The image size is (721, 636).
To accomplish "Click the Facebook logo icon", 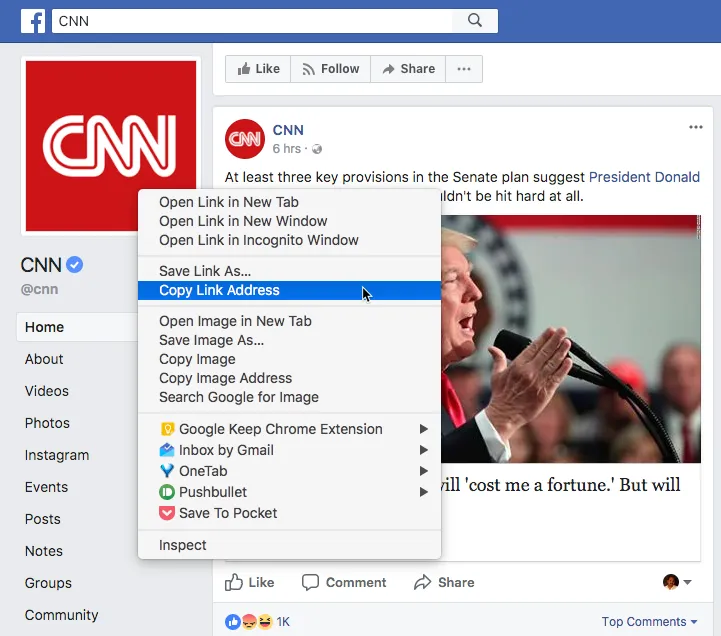I will coord(33,20).
